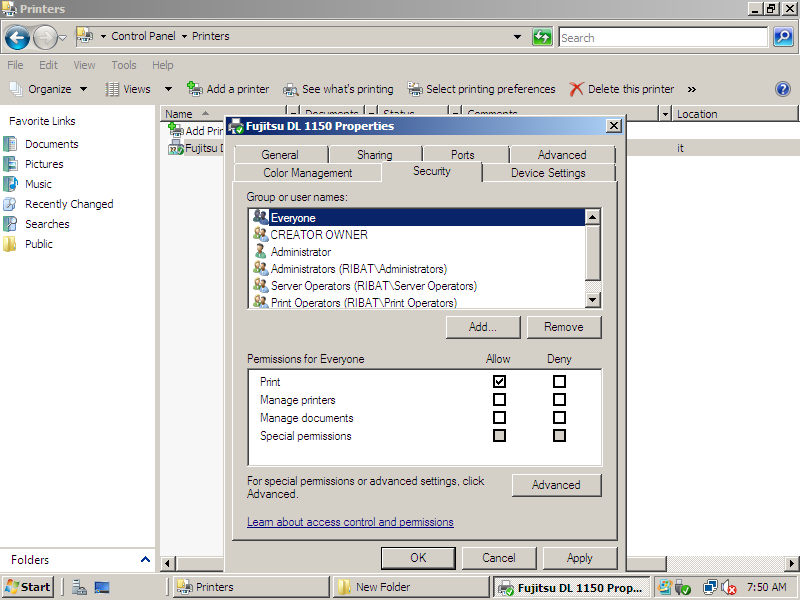Click the Advanced permissions button
This screenshot has width=800, height=600.
[556, 485]
